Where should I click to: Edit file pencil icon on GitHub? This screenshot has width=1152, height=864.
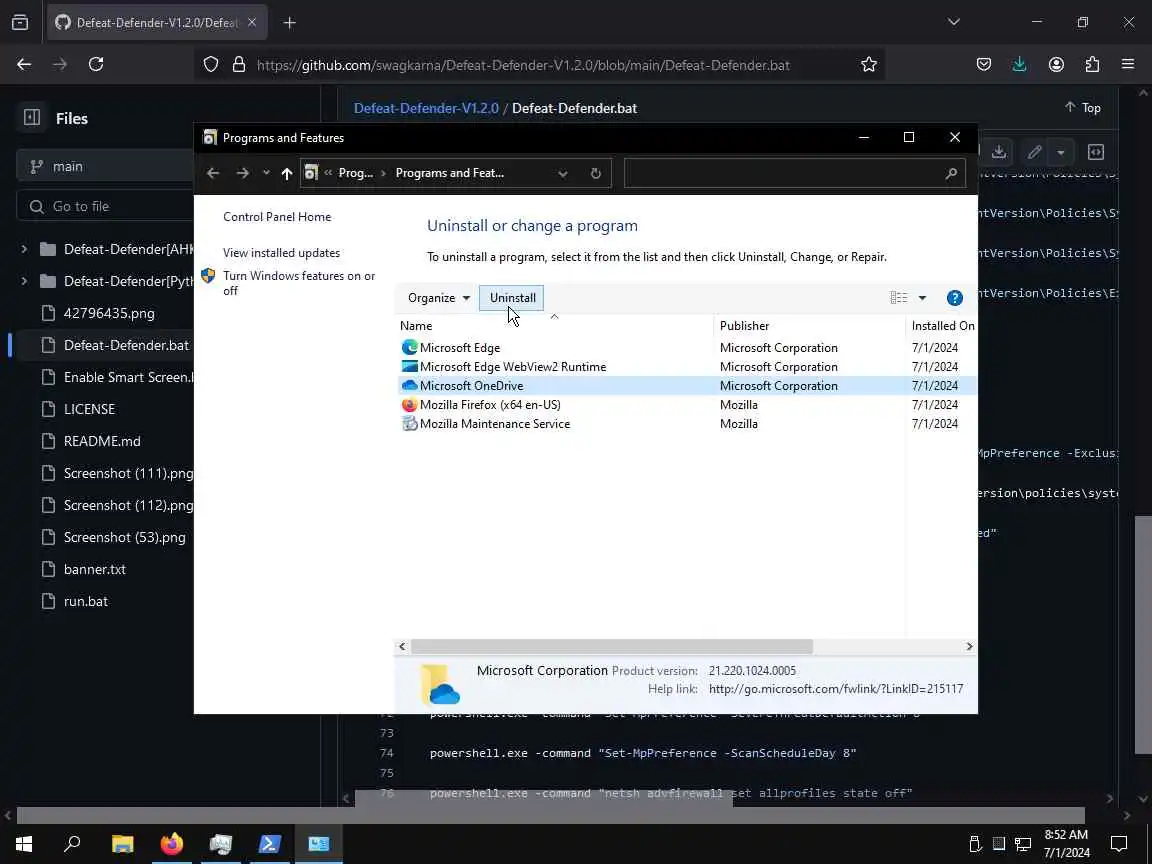(1034, 152)
